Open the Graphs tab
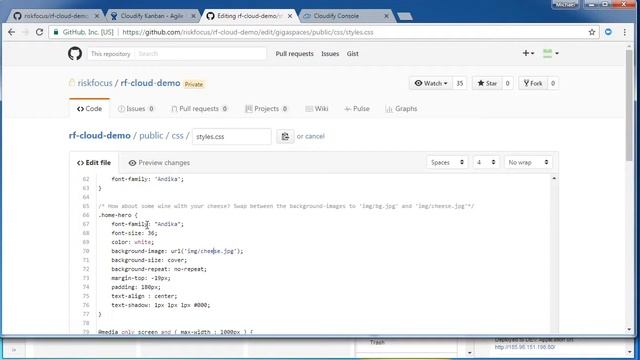Screen dimensions: 640x360 (x=401, y=109)
